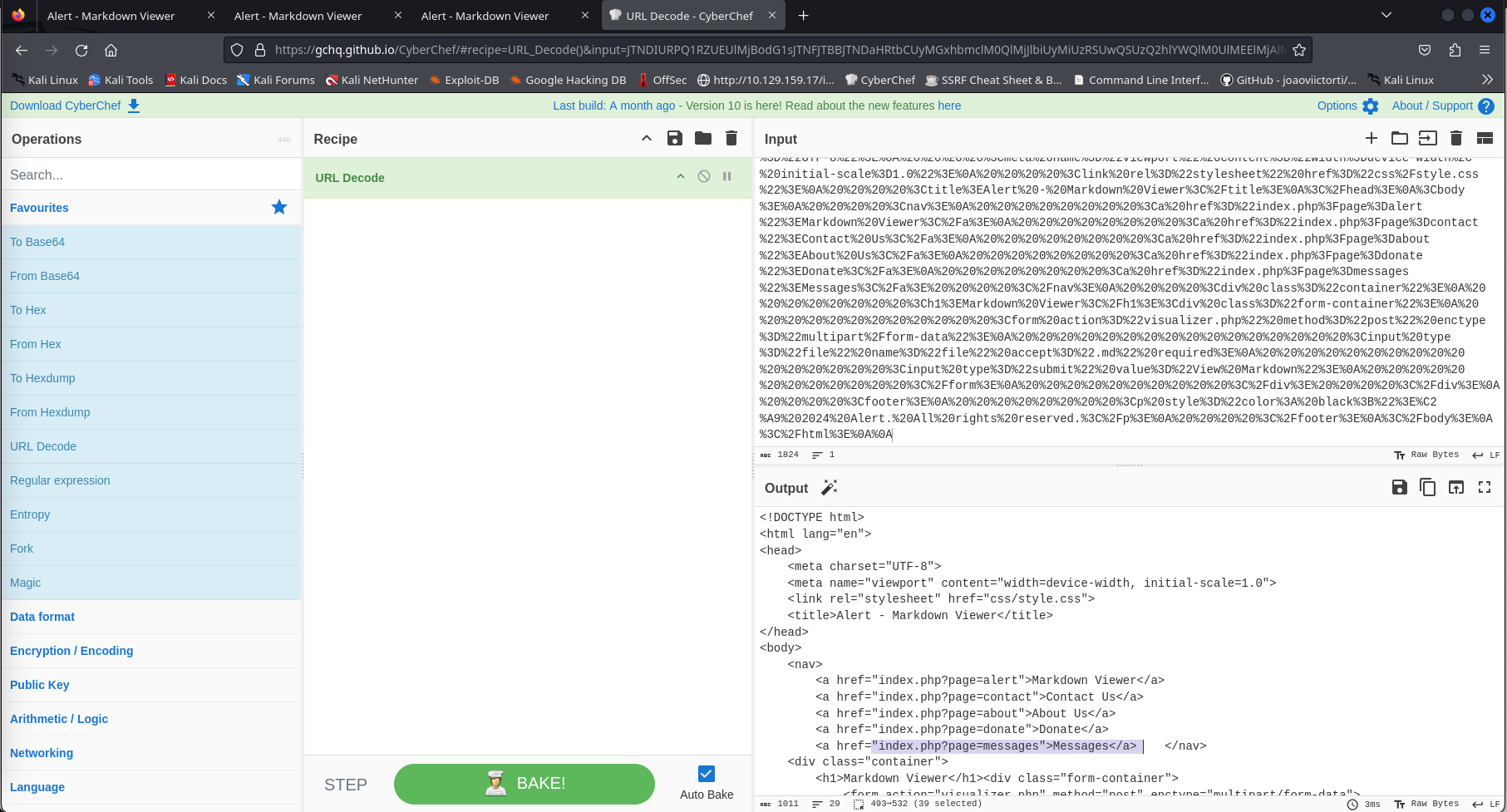Bookmark this page with the star
This screenshot has height=812, width=1507.
click(x=1299, y=50)
